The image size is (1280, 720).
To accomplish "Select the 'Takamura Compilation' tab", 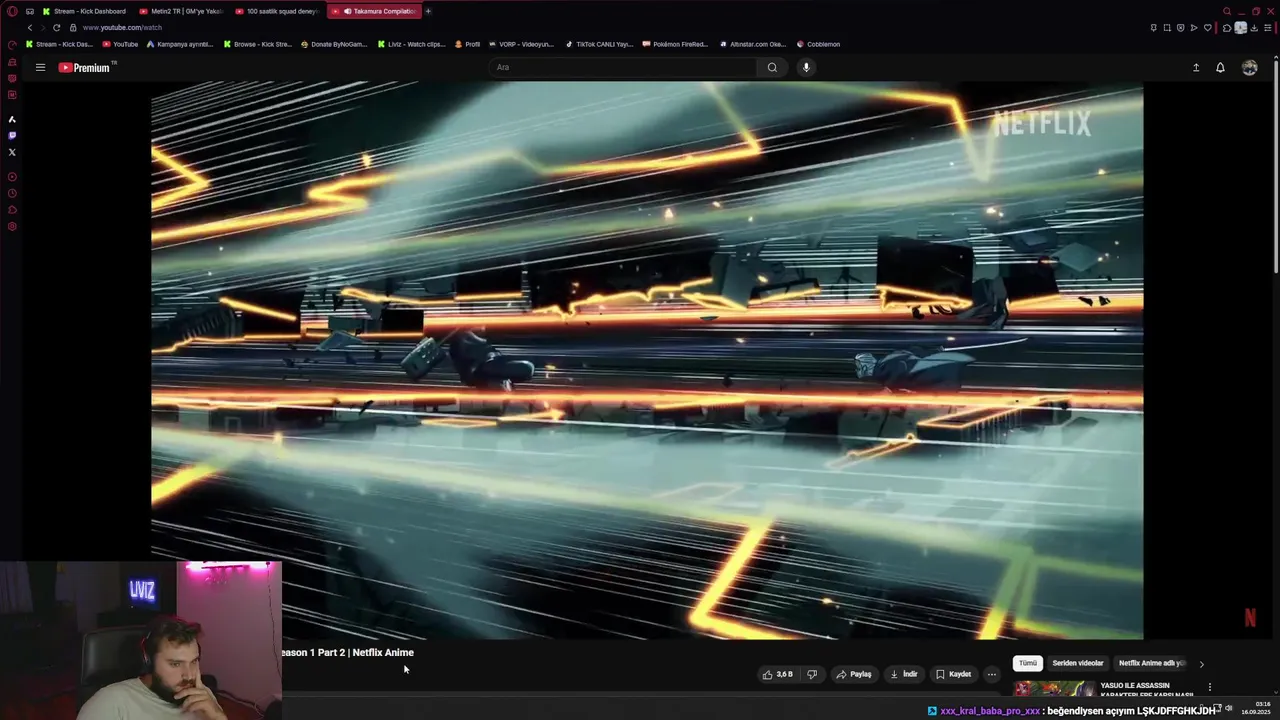I will (x=373, y=11).
